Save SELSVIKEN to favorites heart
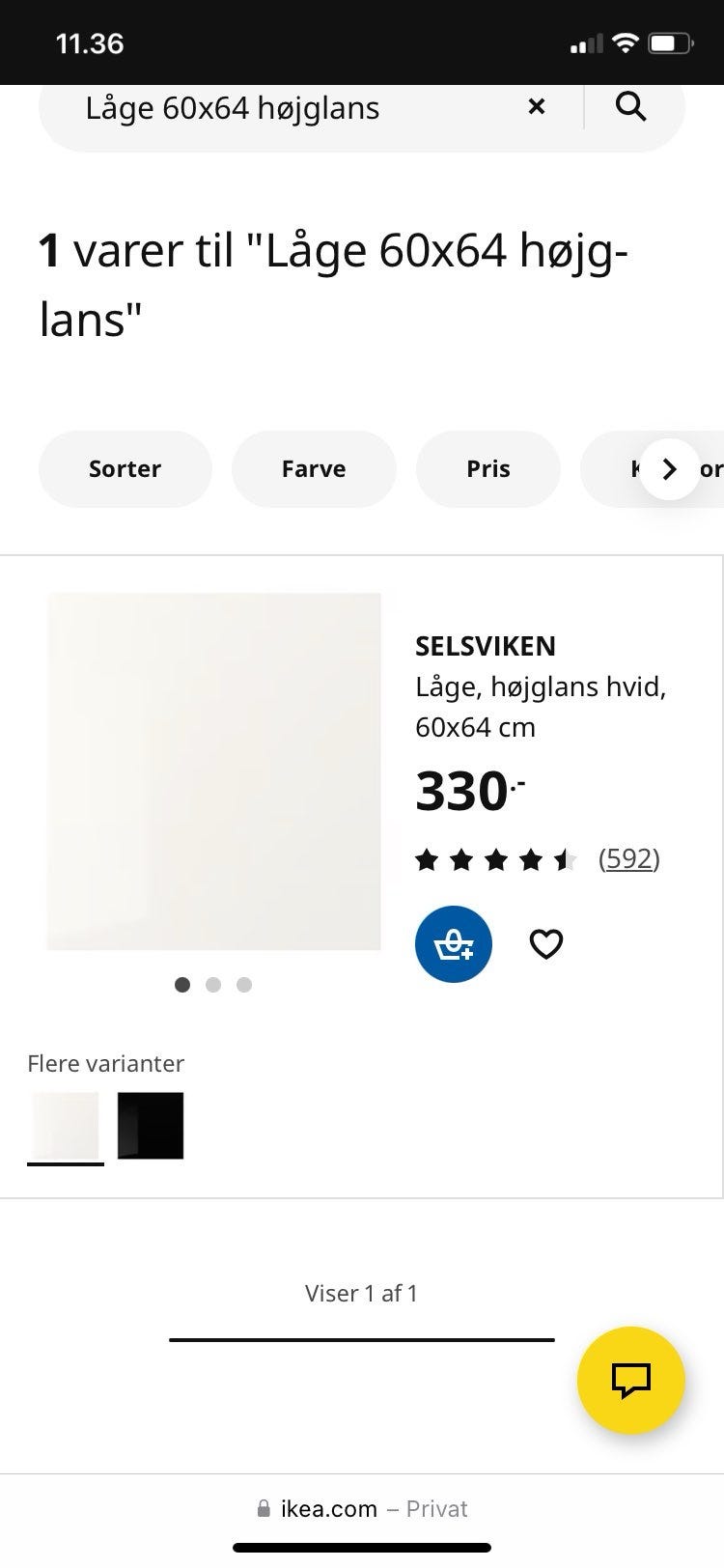Screen dimensions: 724x1568 (x=546, y=944)
